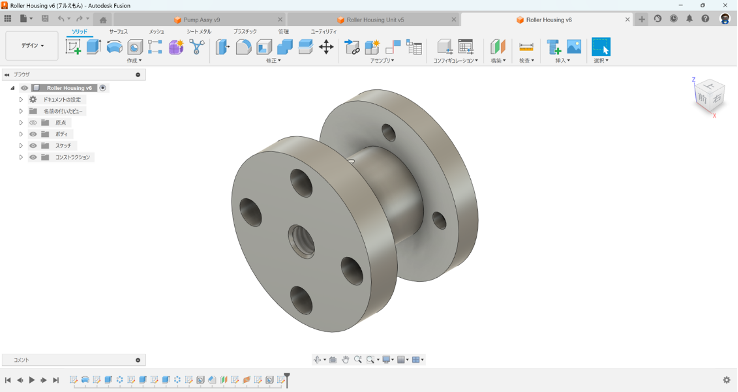Switch to the サーフェス tab
The width and height of the screenshot is (738, 392).
coord(119,32)
